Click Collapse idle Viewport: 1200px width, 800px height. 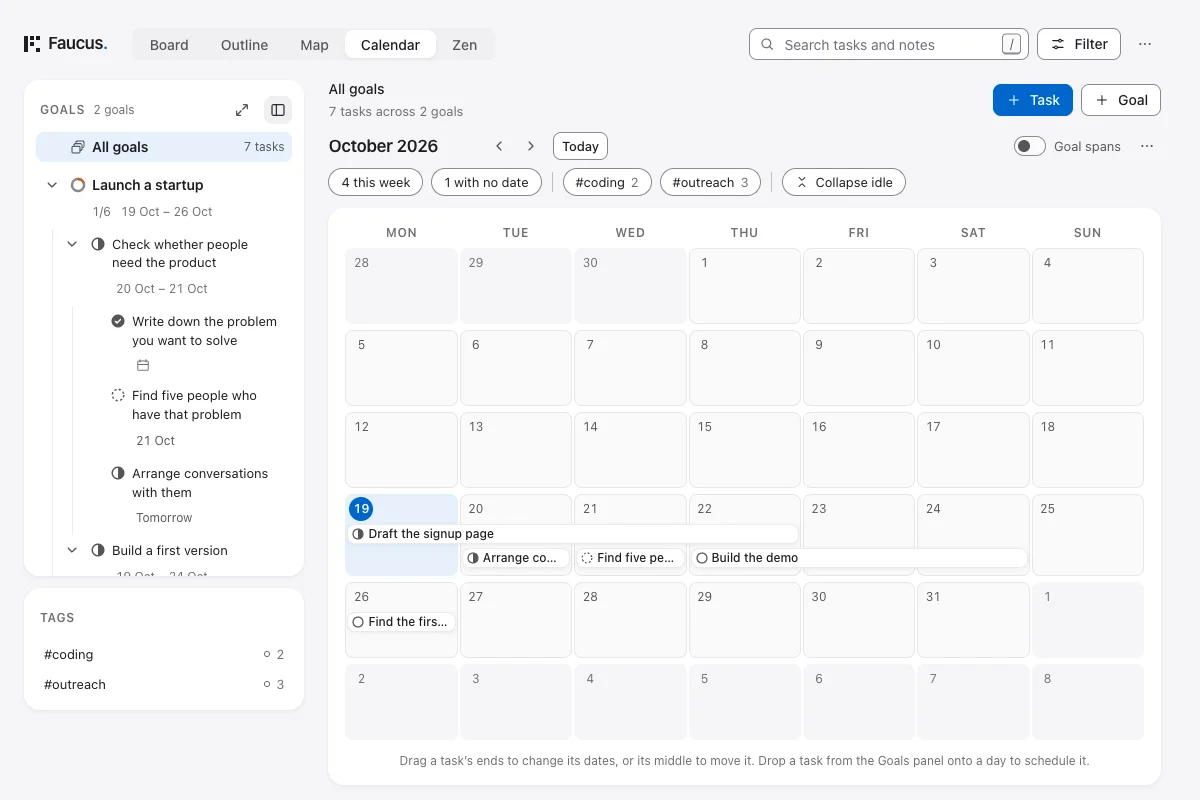844,182
